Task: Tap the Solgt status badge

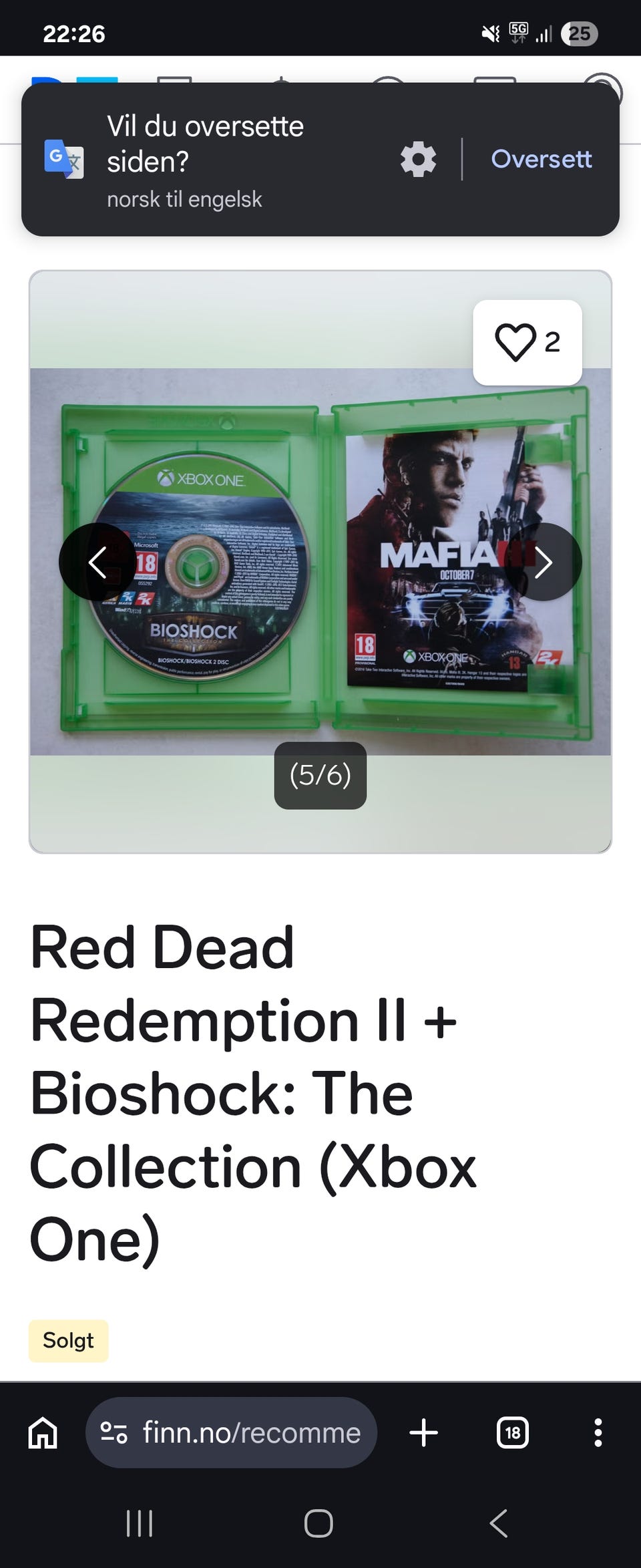Action: [68, 1340]
